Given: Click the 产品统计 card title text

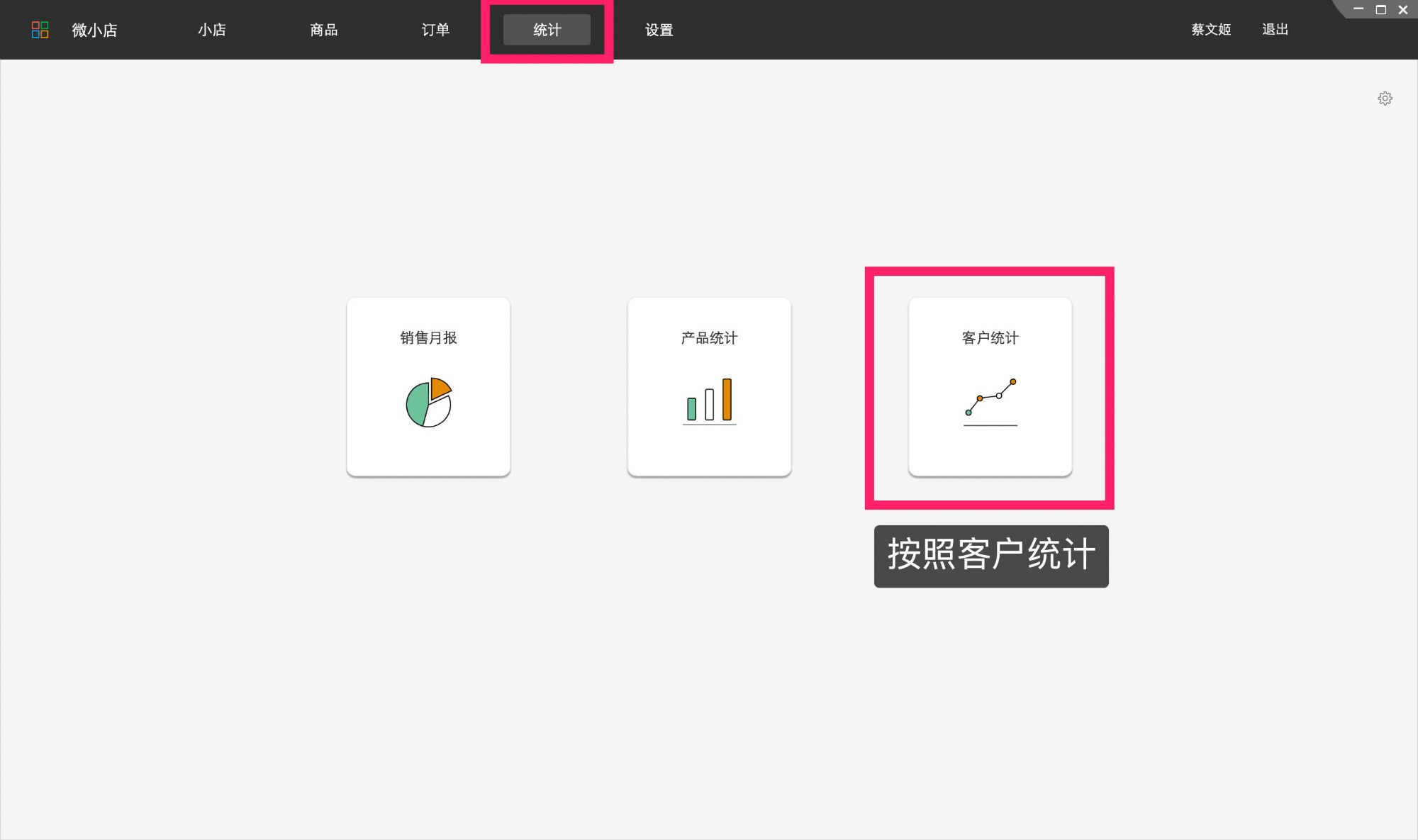Looking at the screenshot, I should pyautogui.click(x=708, y=338).
